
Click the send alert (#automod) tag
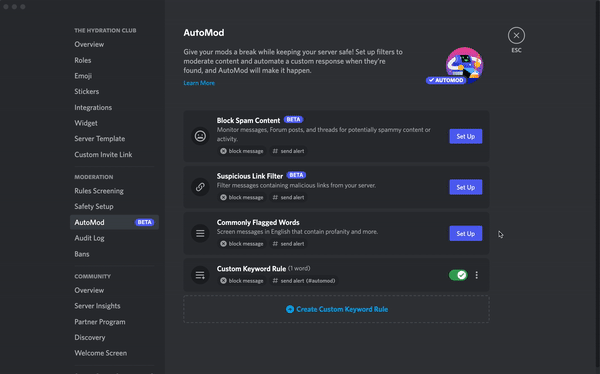point(304,281)
